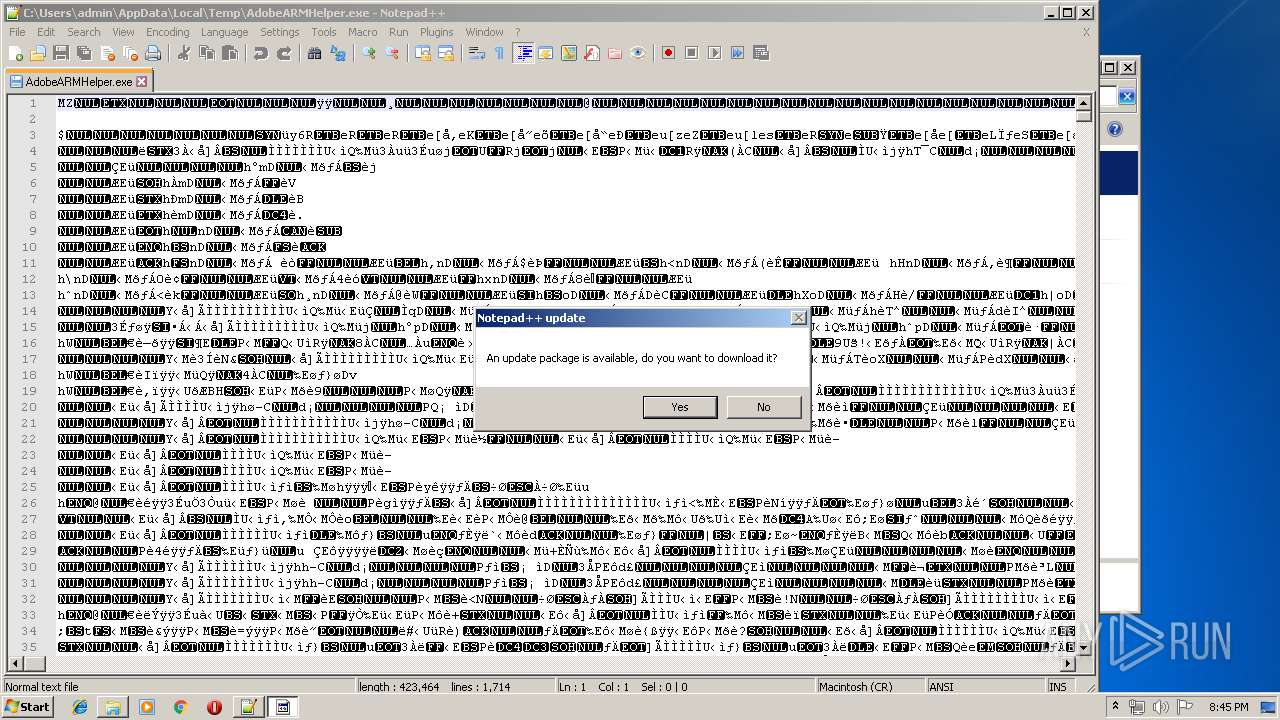Show the Document Map panel icon
This screenshot has height=720, width=1280.
point(568,53)
